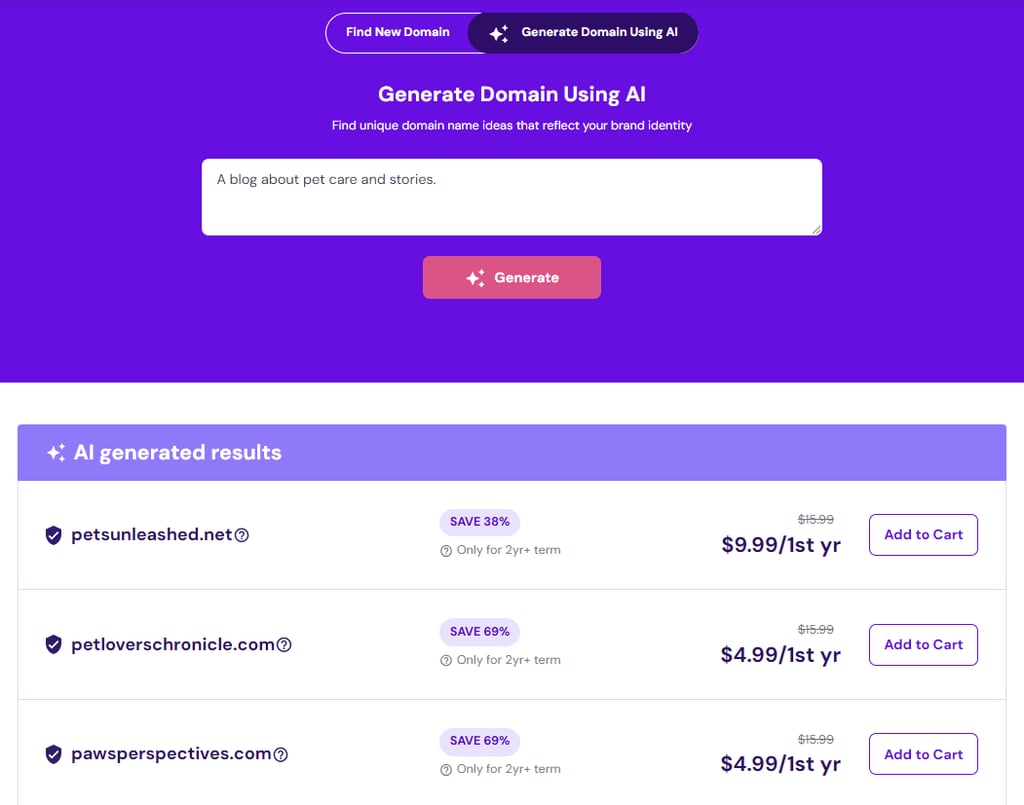Click info icon under SAVE 38% badge
This screenshot has width=1024, height=805.
(x=446, y=551)
